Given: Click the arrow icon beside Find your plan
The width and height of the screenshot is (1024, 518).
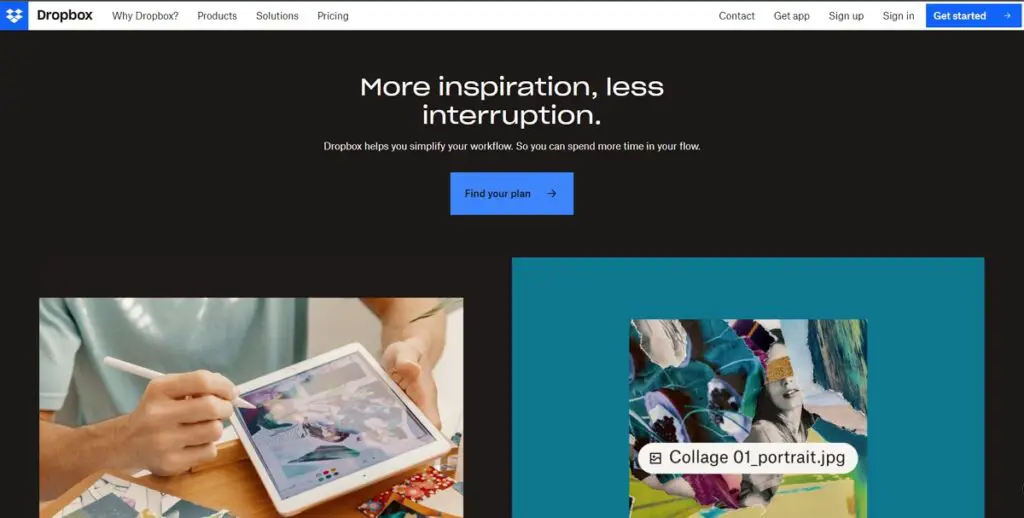Looking at the screenshot, I should [x=552, y=193].
